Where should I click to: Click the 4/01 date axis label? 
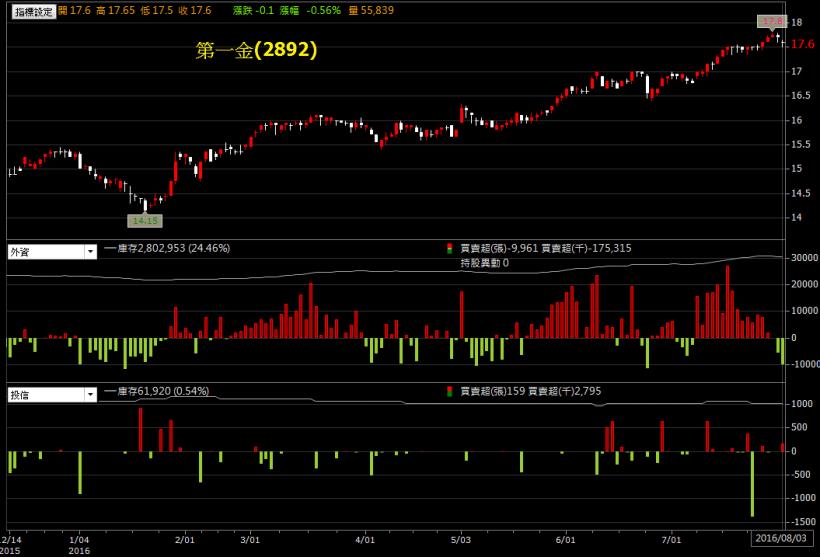coord(365,539)
